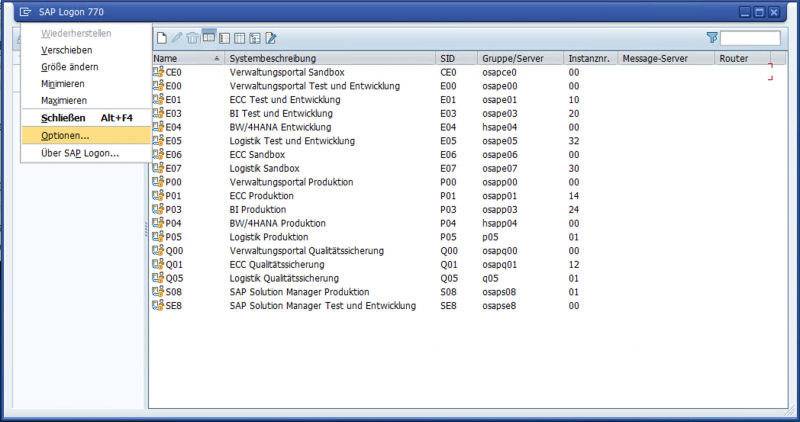Select Maximieren menu entry
The height and width of the screenshot is (422, 800).
pos(86,101)
